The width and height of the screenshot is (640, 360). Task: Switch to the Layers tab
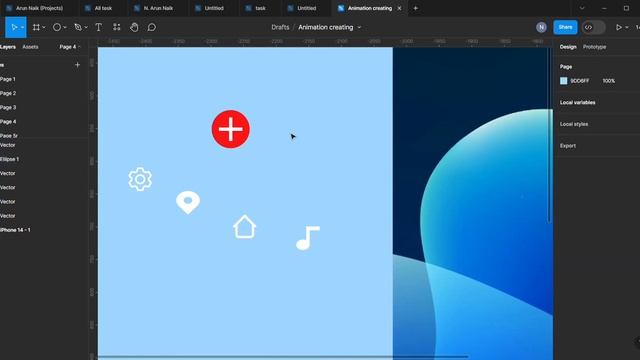coord(8,47)
